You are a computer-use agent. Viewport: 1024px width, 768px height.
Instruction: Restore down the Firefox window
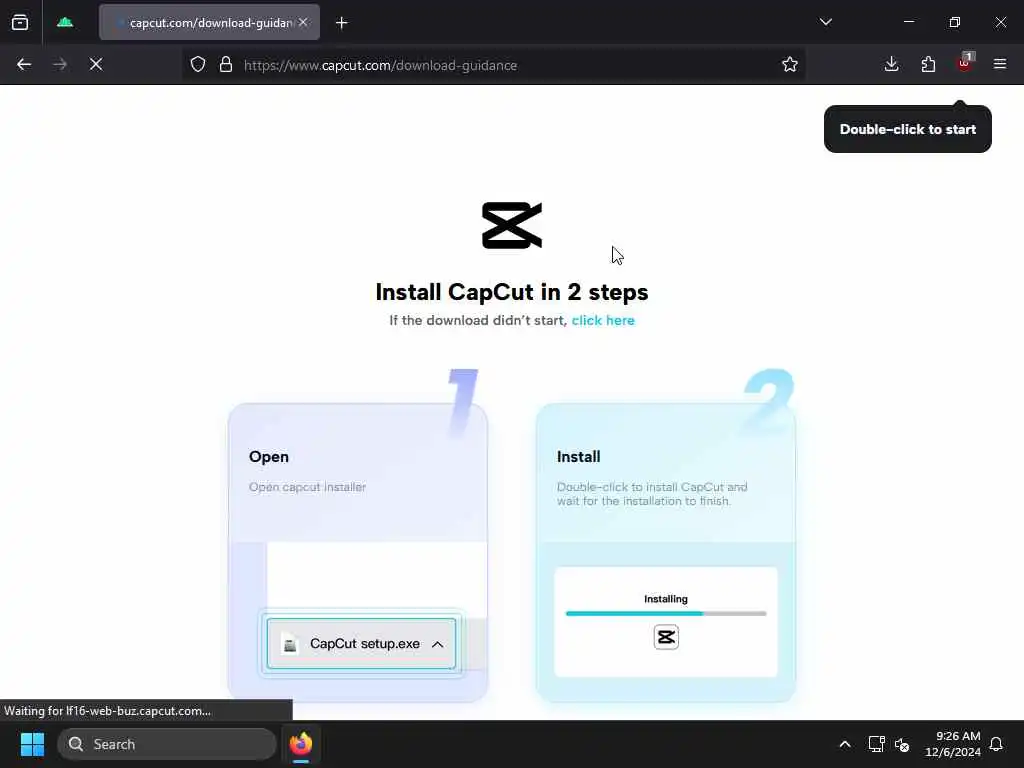click(955, 22)
